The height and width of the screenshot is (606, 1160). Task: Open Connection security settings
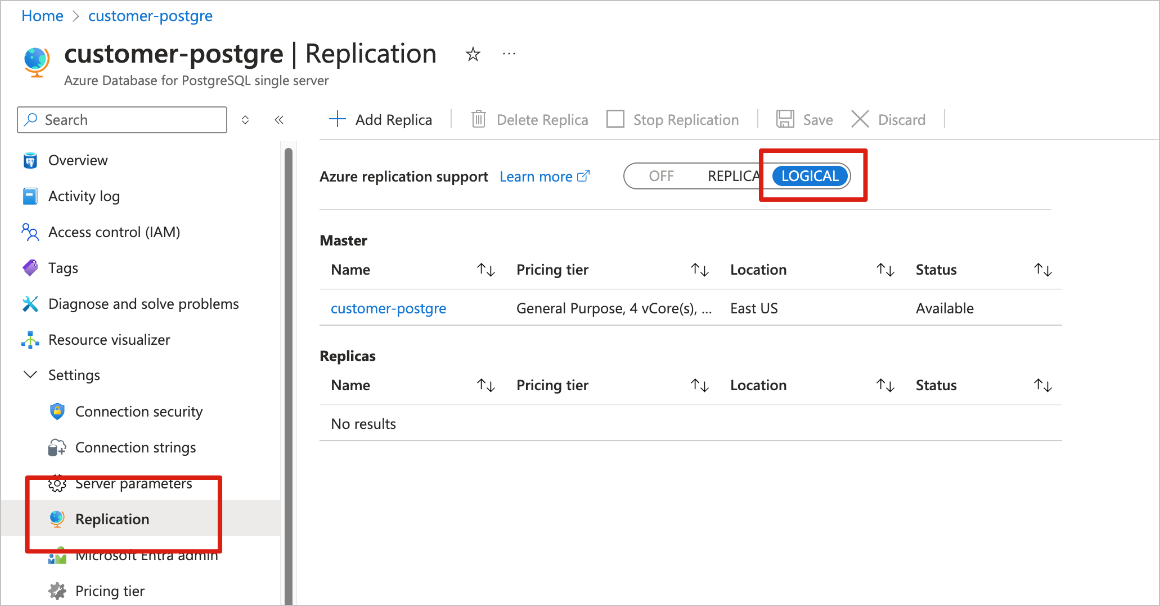[x=138, y=412]
